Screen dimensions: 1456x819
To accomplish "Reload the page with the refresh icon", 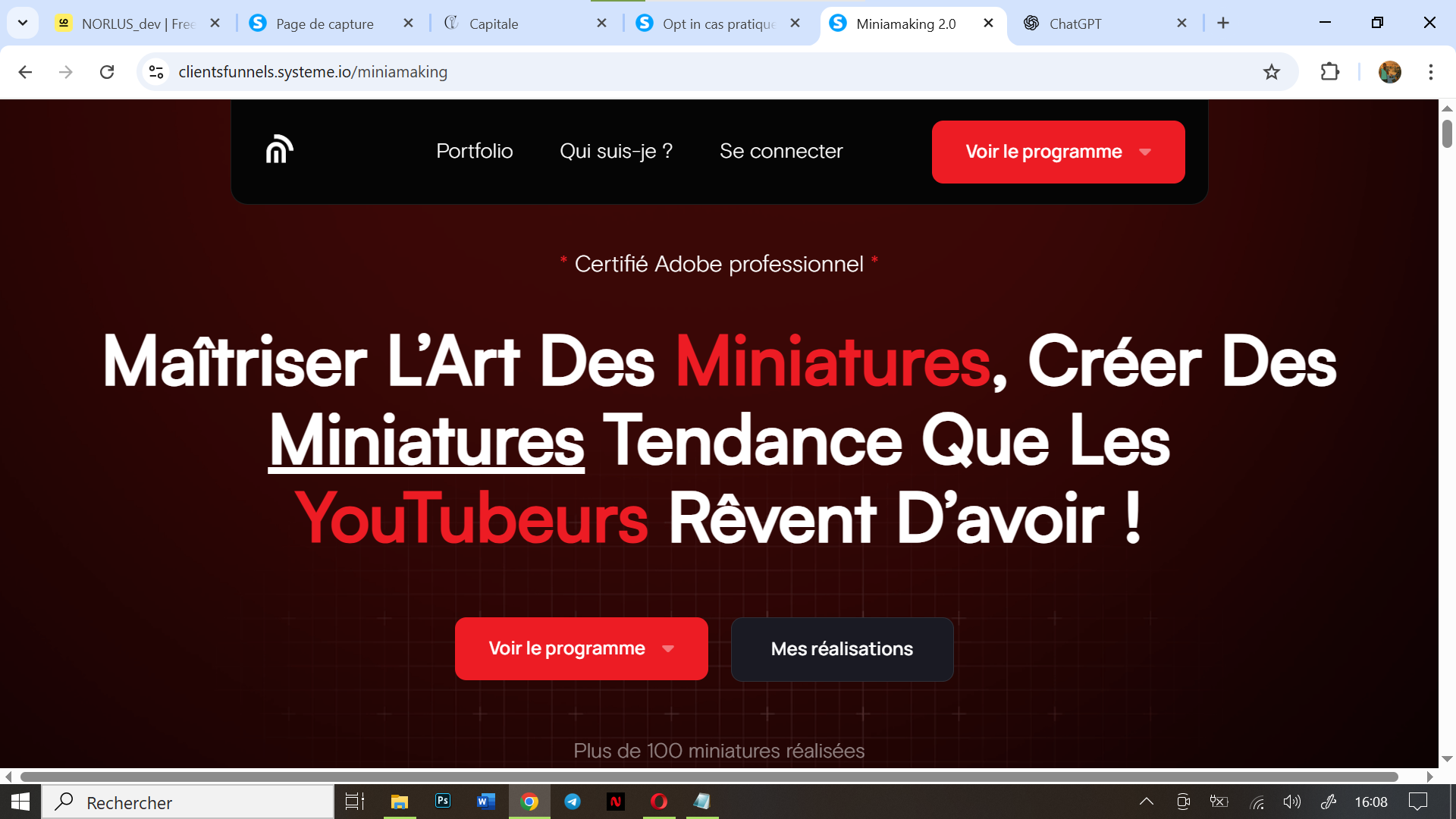I will [107, 72].
